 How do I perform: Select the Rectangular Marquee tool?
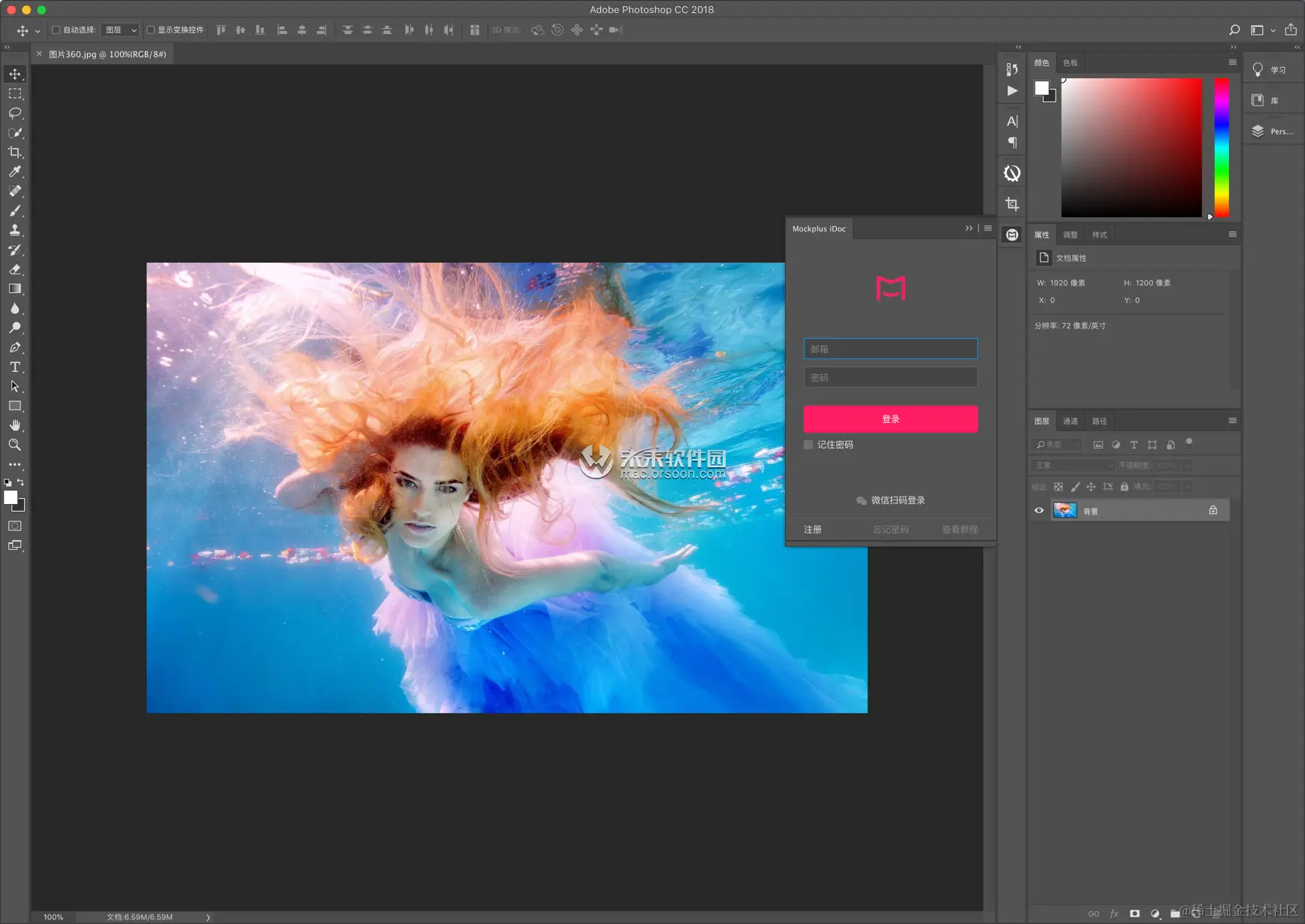[15, 93]
